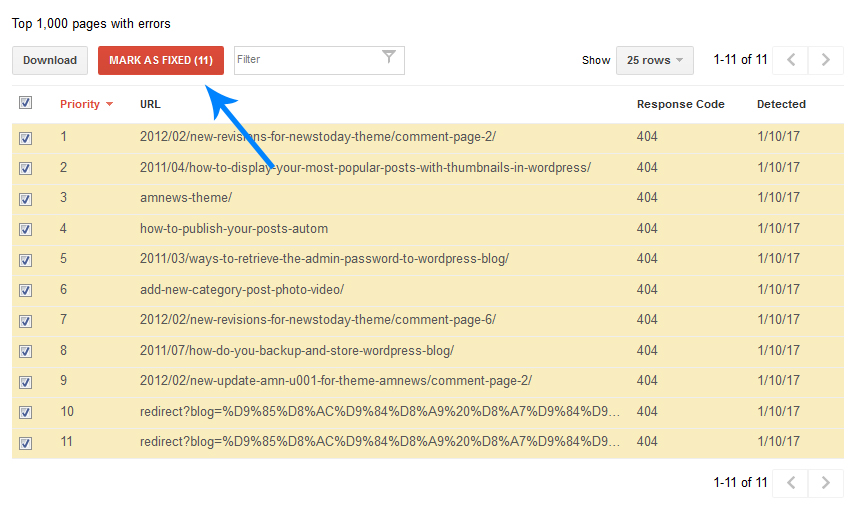The height and width of the screenshot is (505, 854).
Task: Toggle checkbox for priority 4 row
Action: (x=25, y=229)
